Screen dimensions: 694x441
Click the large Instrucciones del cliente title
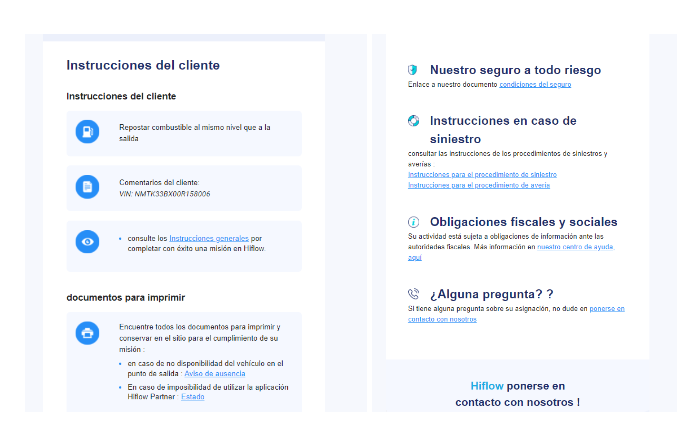tap(143, 65)
